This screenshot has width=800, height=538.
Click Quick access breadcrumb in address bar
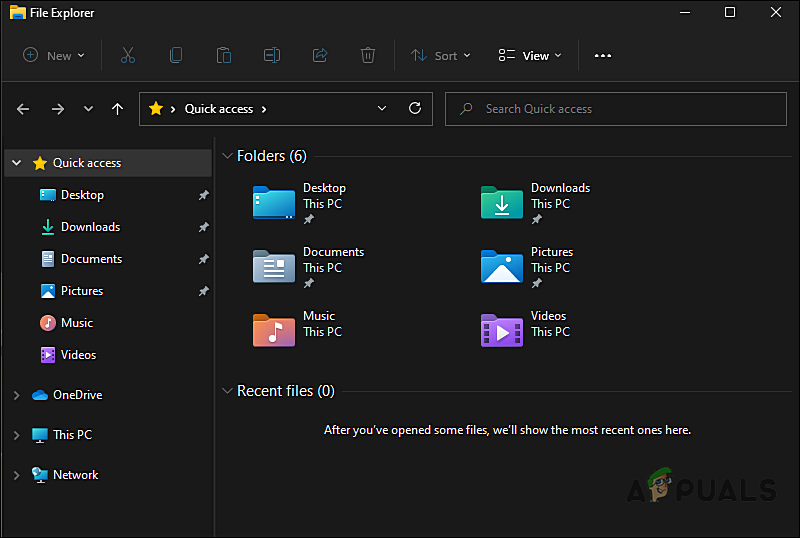tap(218, 109)
